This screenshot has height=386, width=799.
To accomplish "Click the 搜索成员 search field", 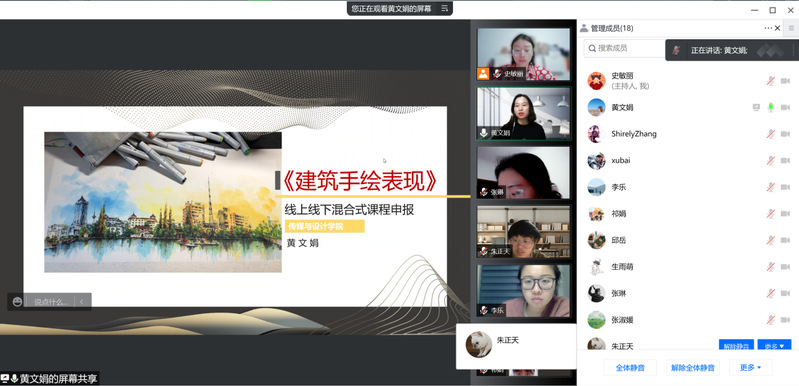I will coord(625,48).
